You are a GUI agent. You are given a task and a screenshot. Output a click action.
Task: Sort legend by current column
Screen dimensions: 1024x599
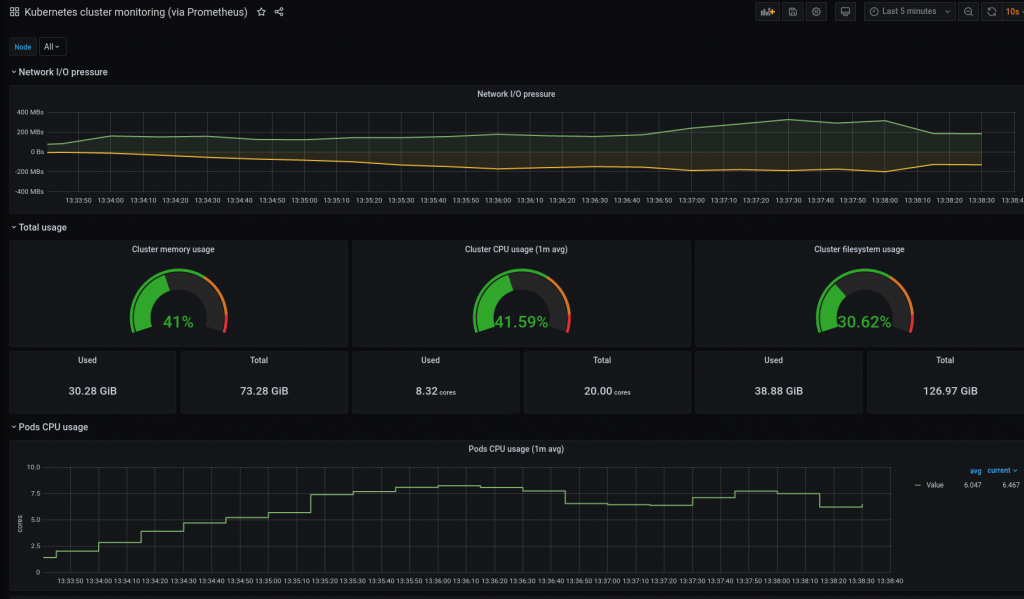point(1002,470)
